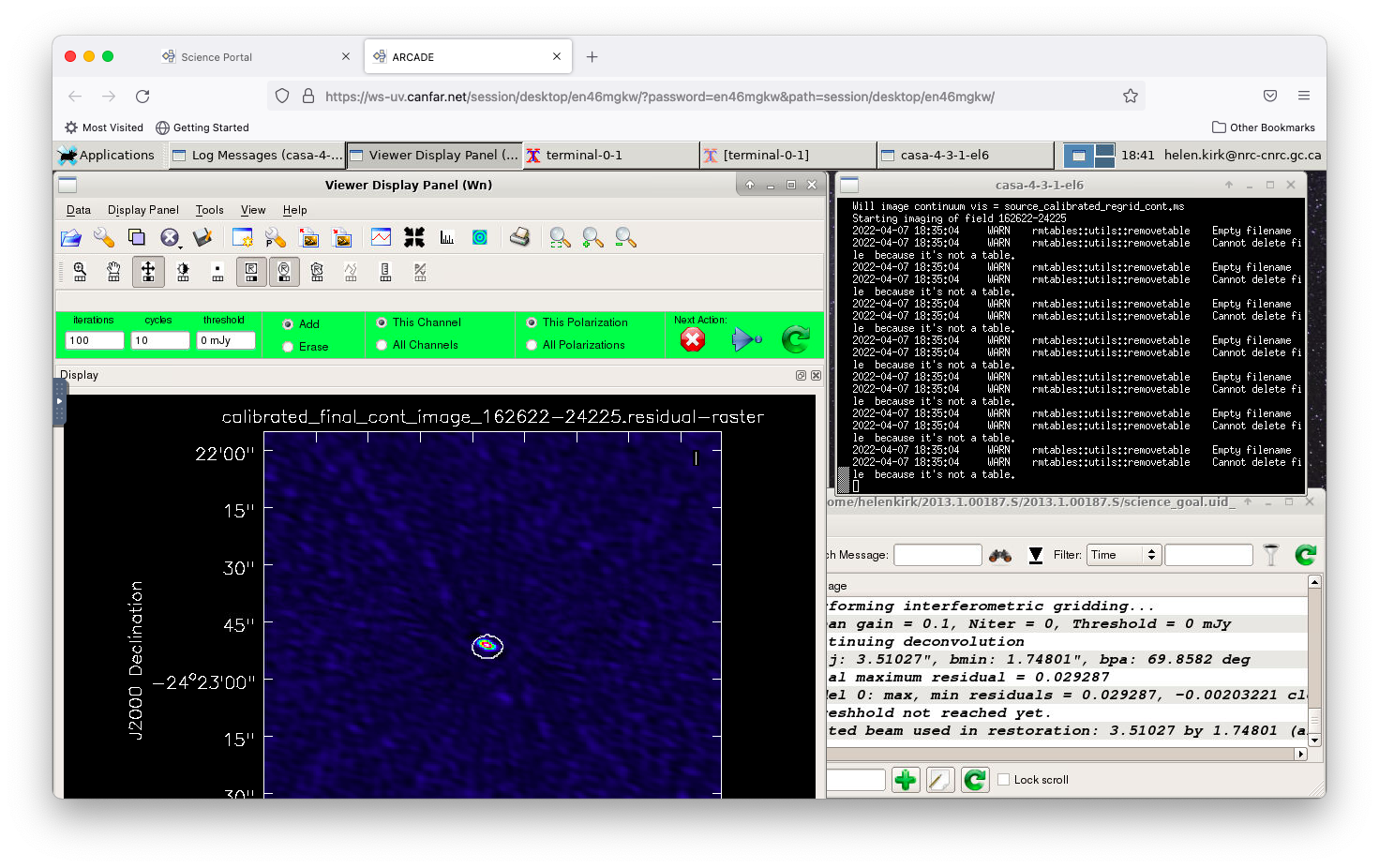Screen dimensions: 1379x868
Task: Click the collapse arrows moments icon
Action: (x=414, y=238)
